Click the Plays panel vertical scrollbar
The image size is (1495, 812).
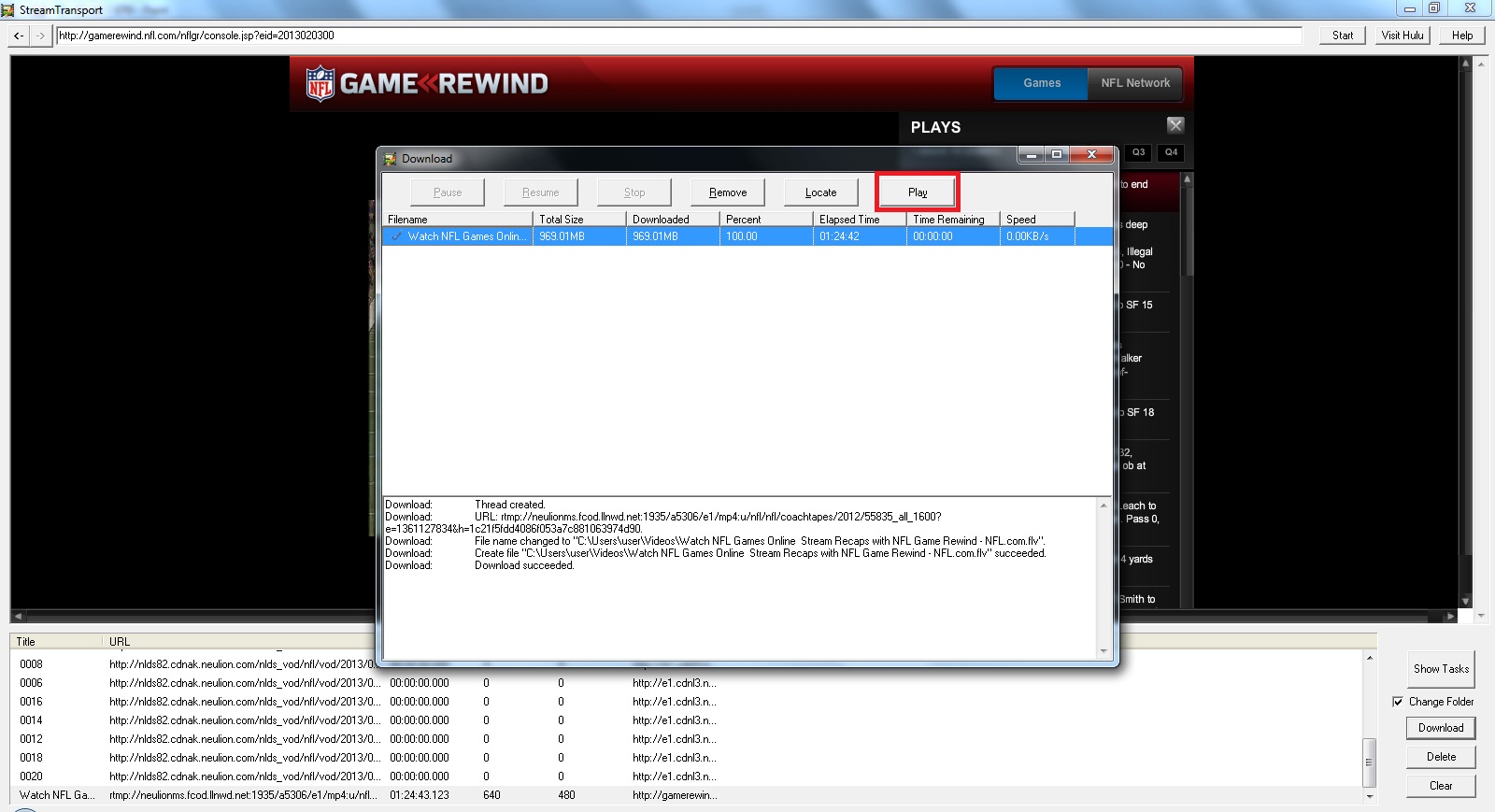pyautogui.click(x=1188, y=390)
